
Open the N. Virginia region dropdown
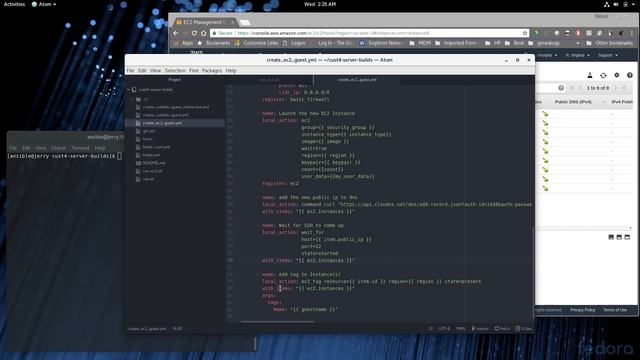(x=577, y=55)
